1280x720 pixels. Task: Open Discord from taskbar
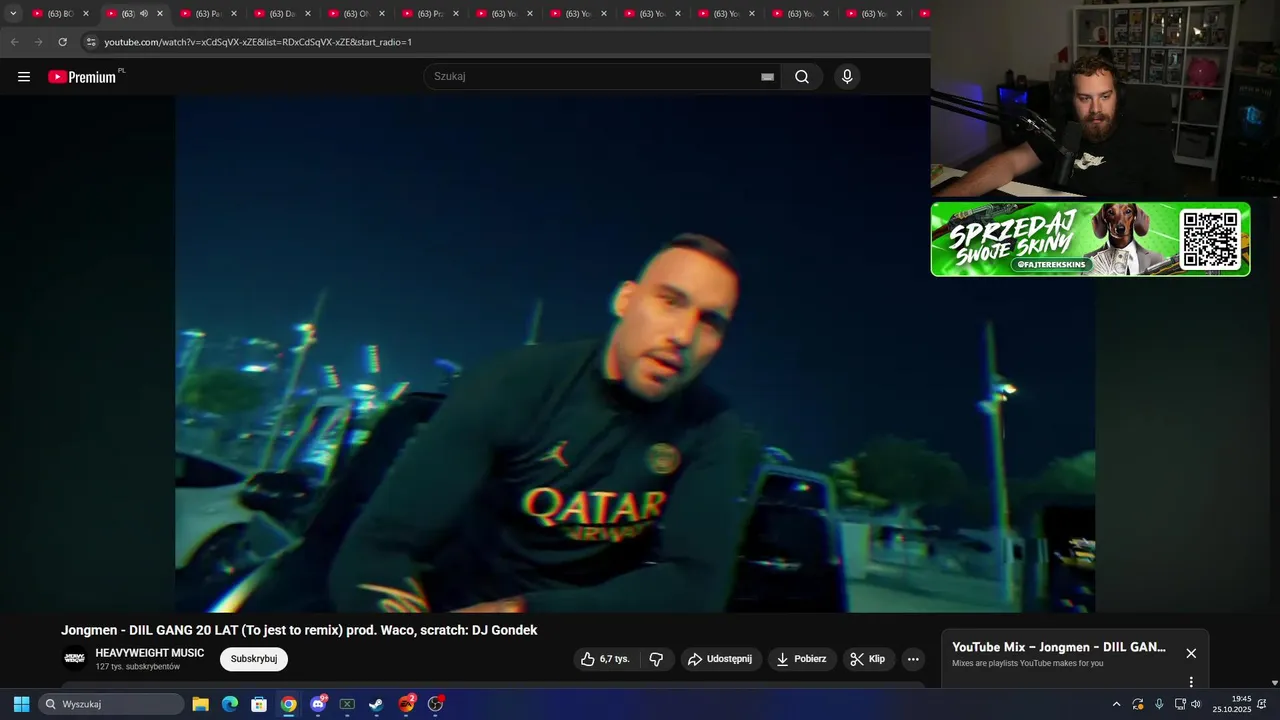coord(318,704)
